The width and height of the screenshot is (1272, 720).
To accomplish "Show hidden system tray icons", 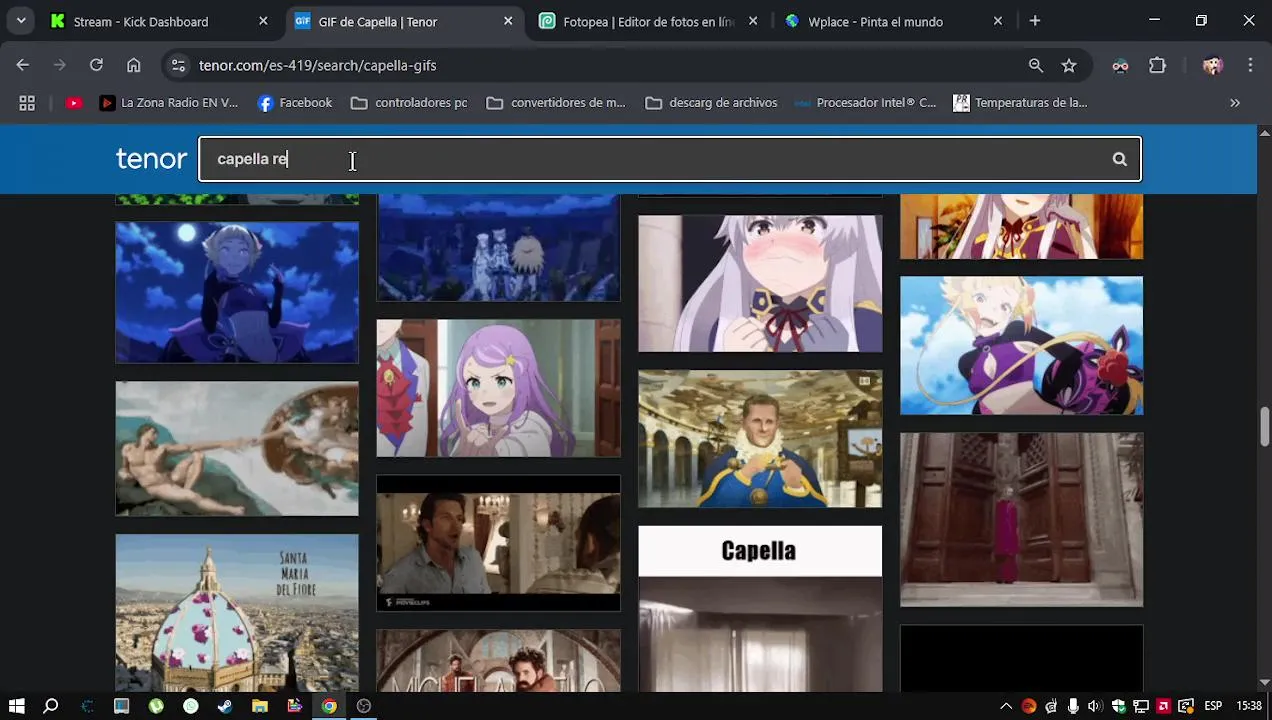I will (x=1006, y=706).
